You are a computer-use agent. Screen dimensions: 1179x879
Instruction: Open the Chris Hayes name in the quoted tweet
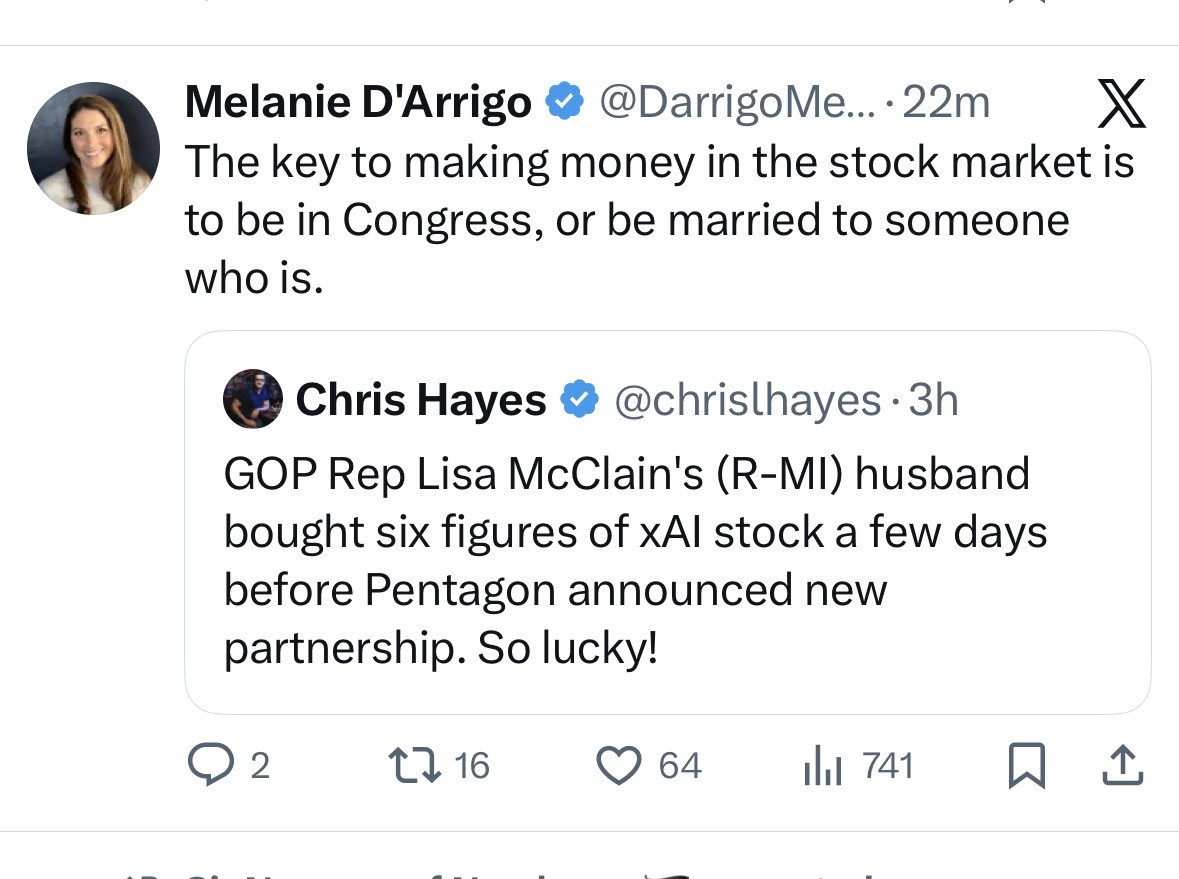420,400
